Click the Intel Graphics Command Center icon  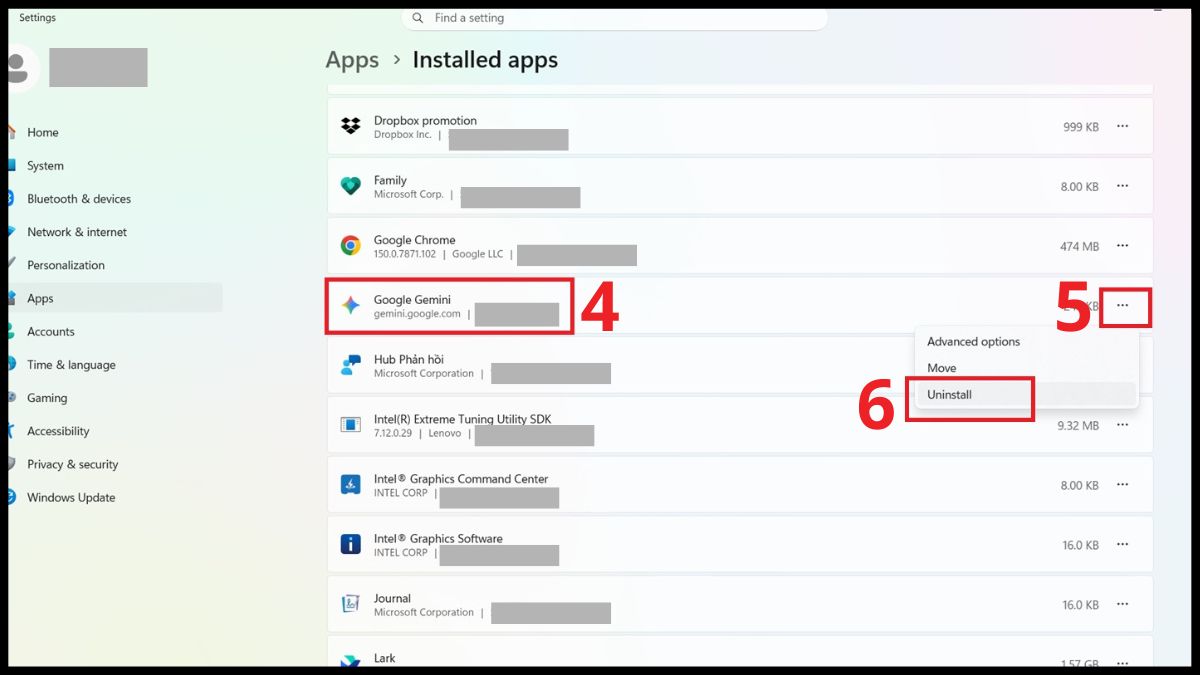tap(350, 485)
